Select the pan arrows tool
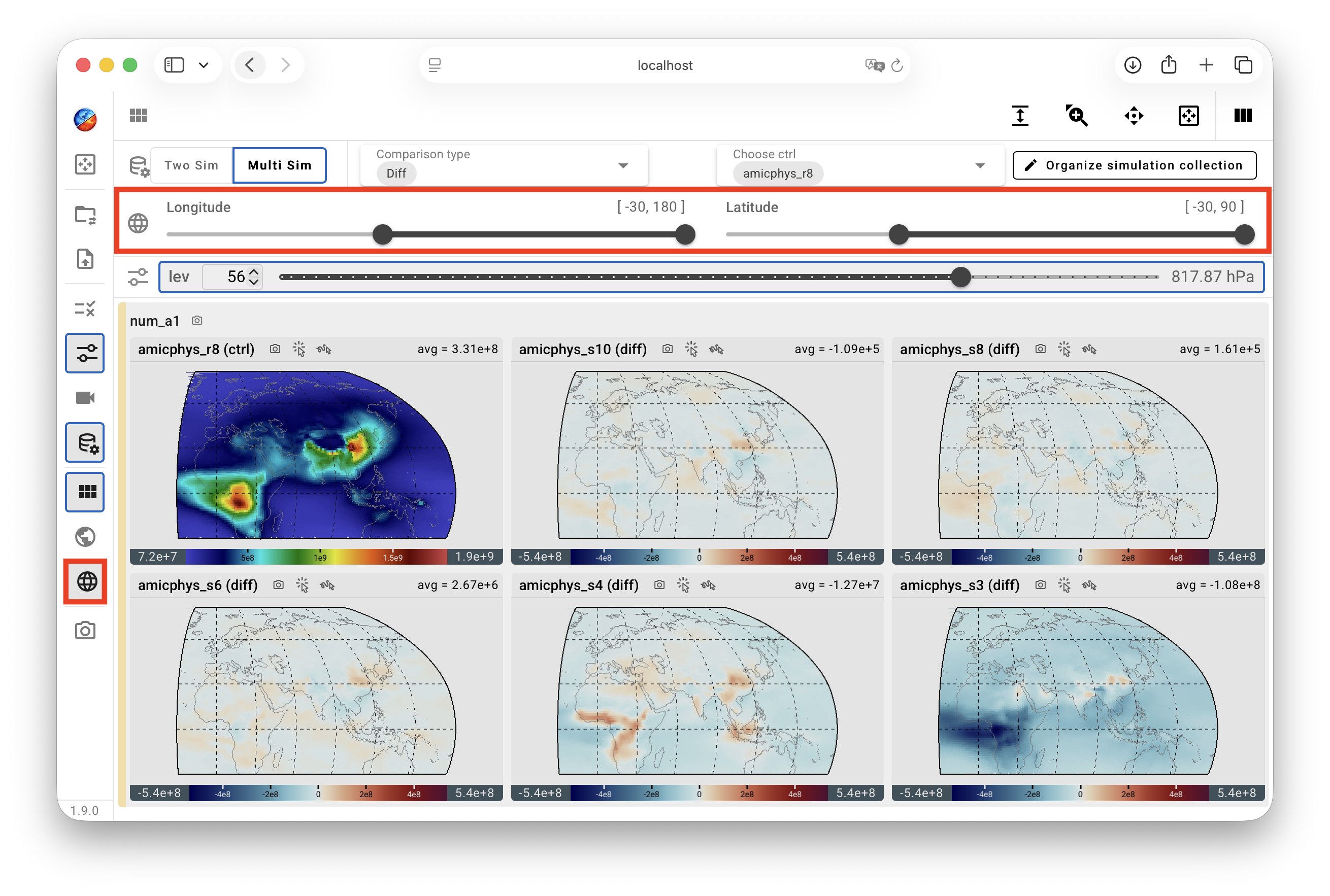This screenshot has height=896, width=1330. (1134, 116)
